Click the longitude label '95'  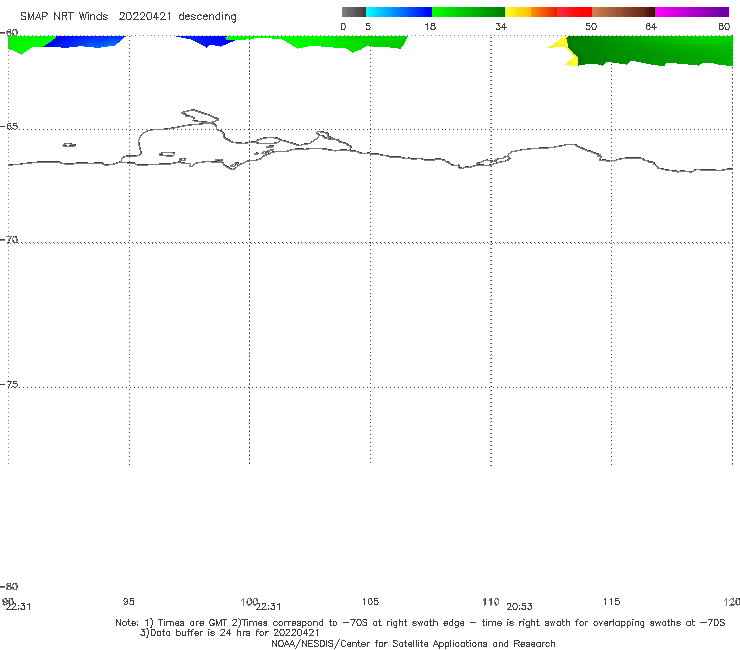point(128,602)
